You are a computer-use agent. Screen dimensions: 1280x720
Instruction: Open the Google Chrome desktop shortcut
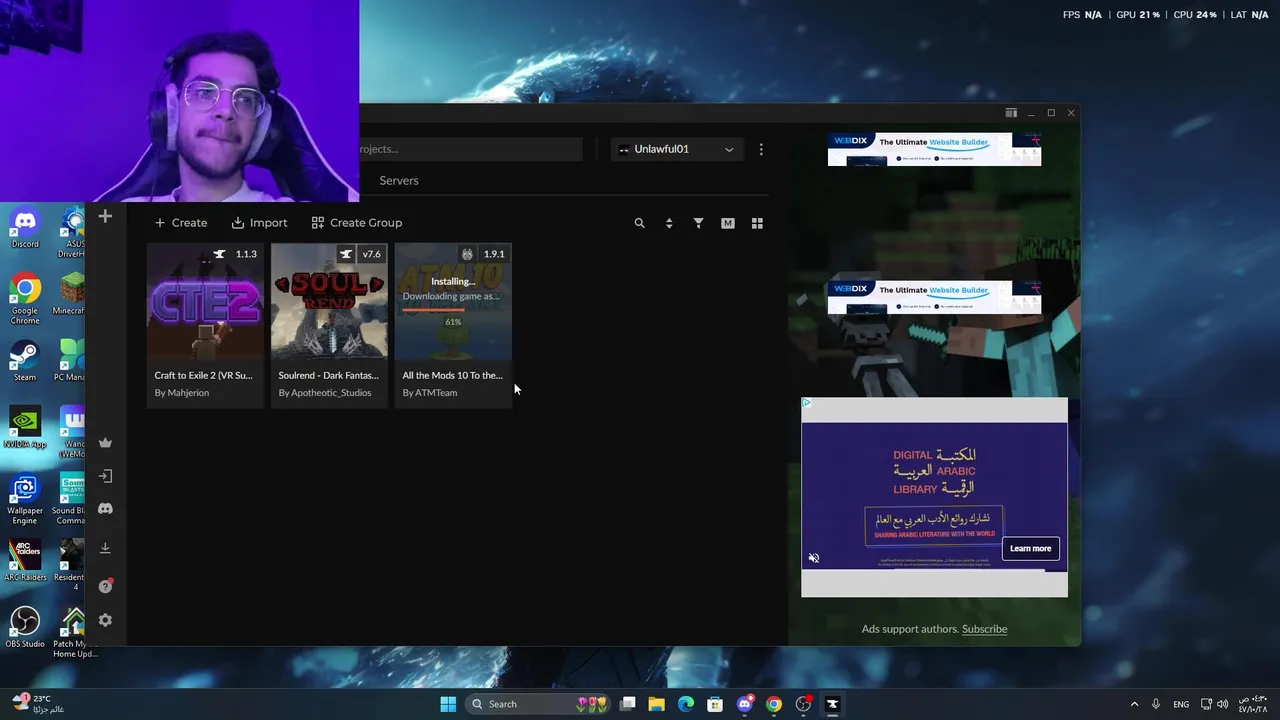(x=25, y=300)
